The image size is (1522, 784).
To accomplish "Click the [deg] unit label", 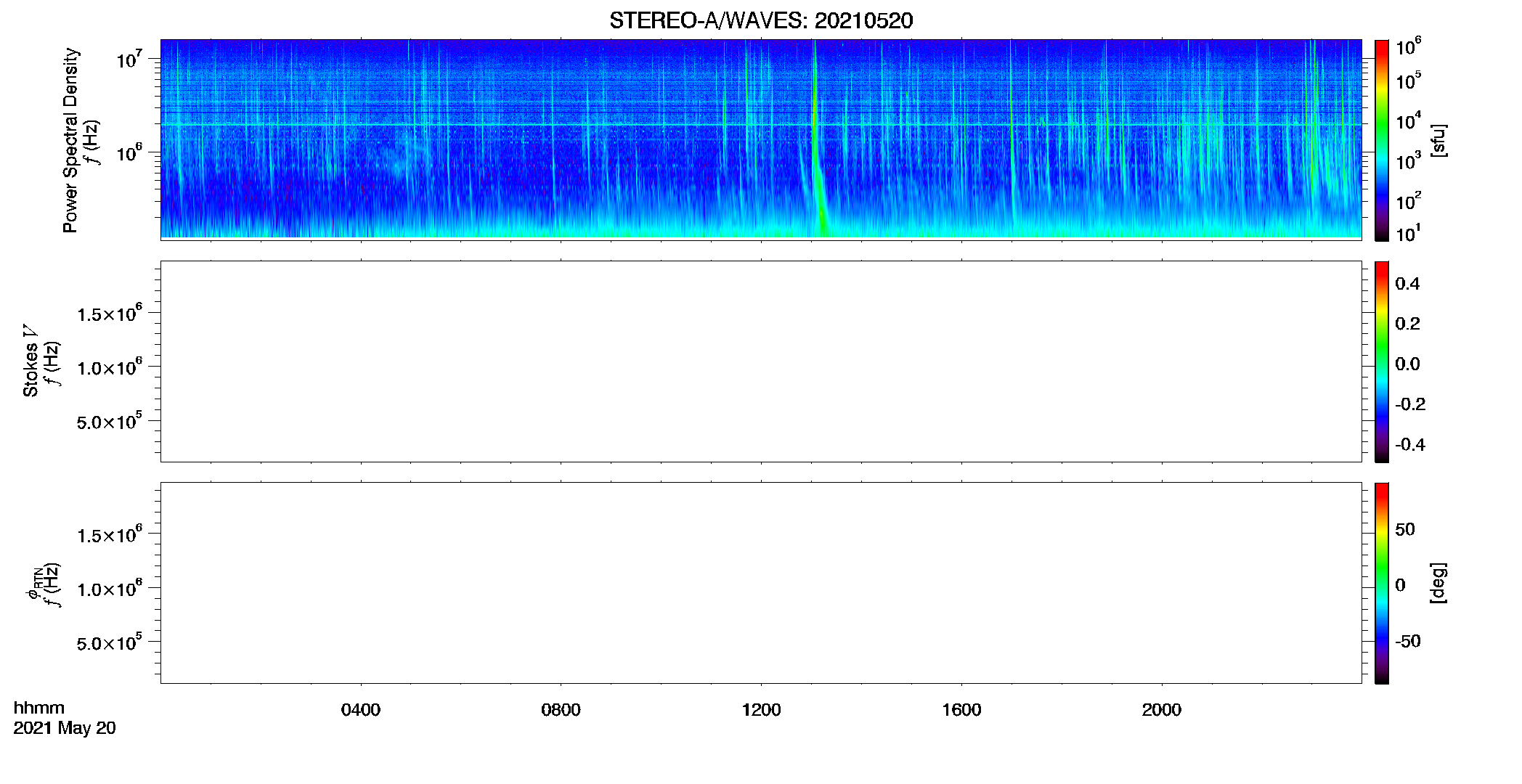I will pyautogui.click(x=1438, y=583).
